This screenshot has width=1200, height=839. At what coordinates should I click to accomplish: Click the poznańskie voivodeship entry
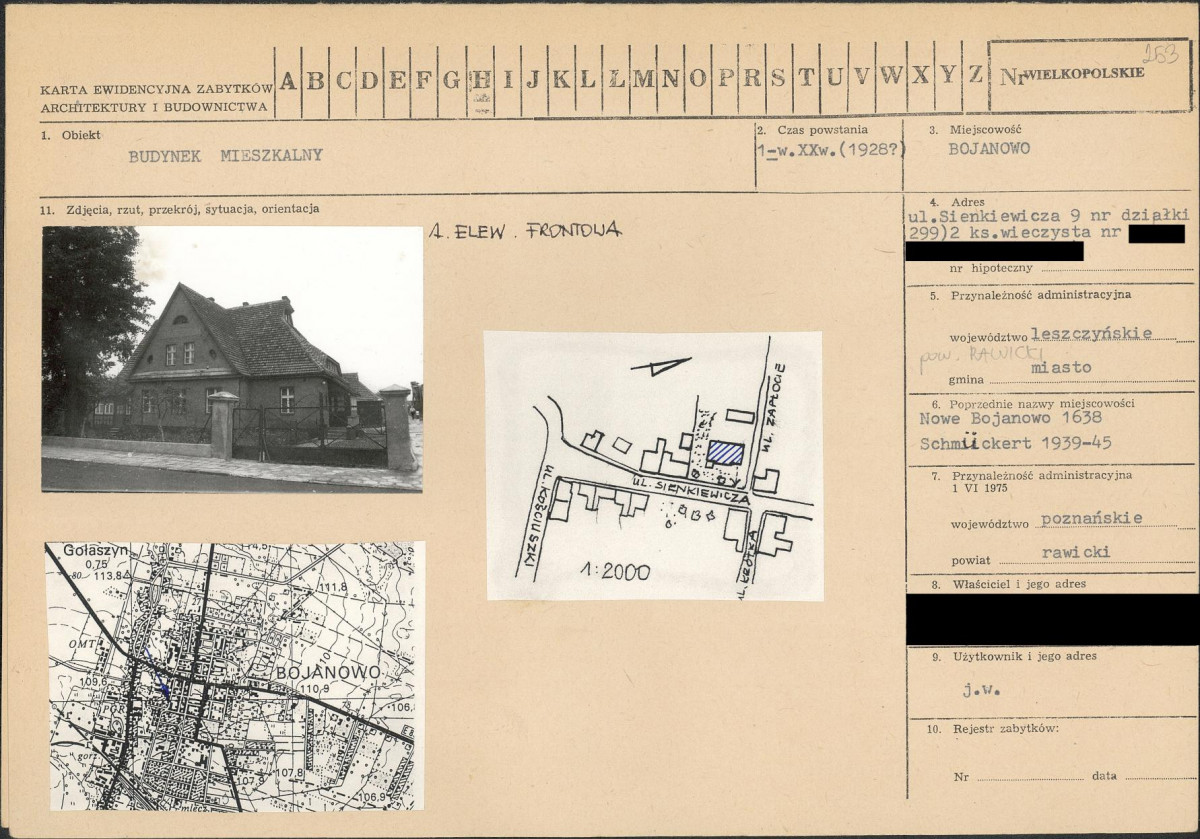click(x=1091, y=518)
